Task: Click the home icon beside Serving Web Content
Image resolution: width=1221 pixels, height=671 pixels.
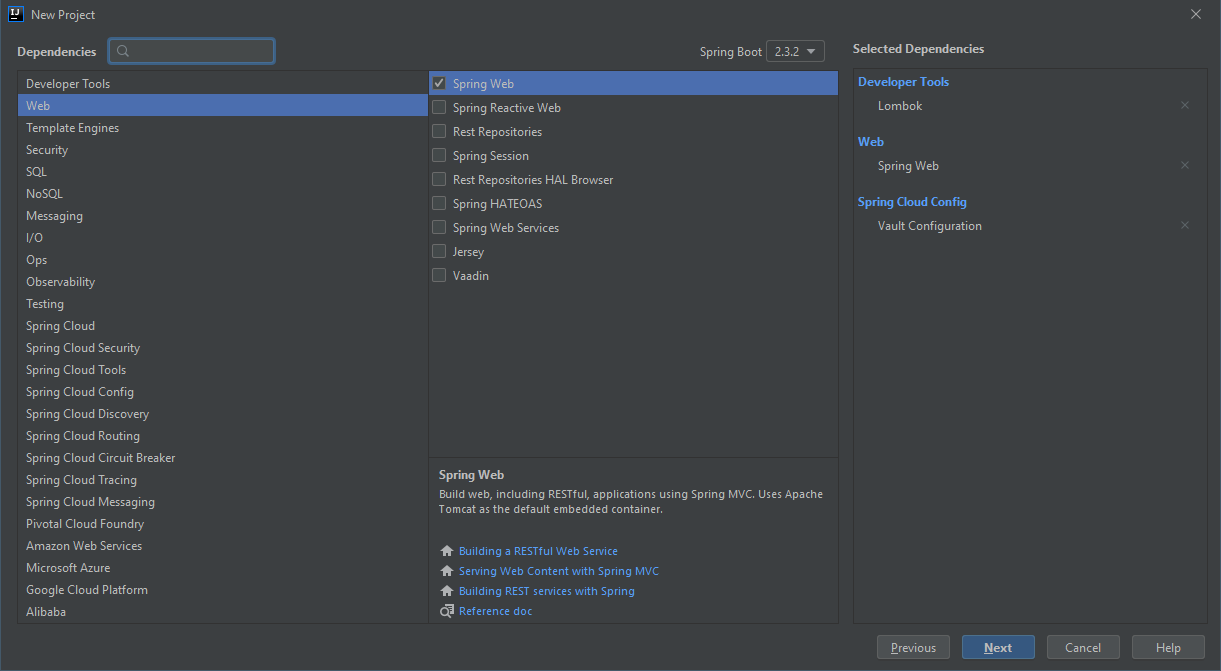Action: point(447,571)
